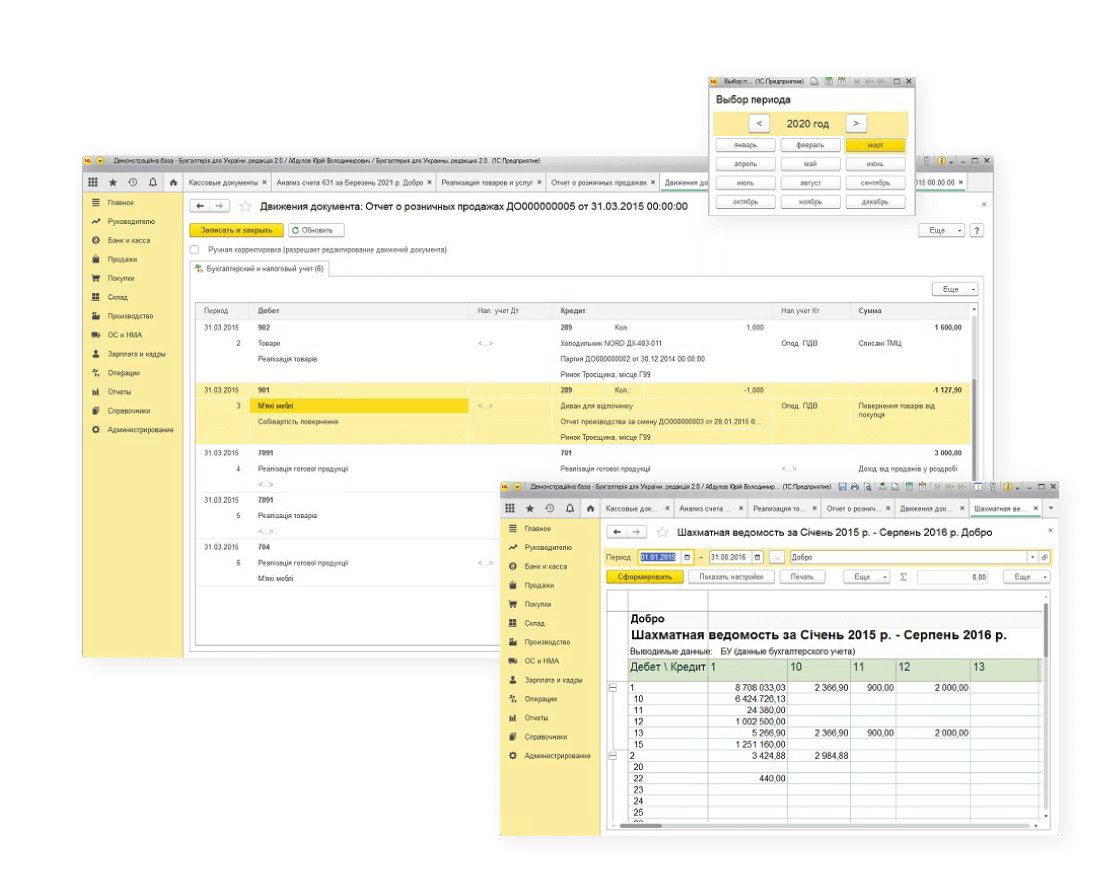
Task: Select апрель in the period picker
Action: click(745, 163)
